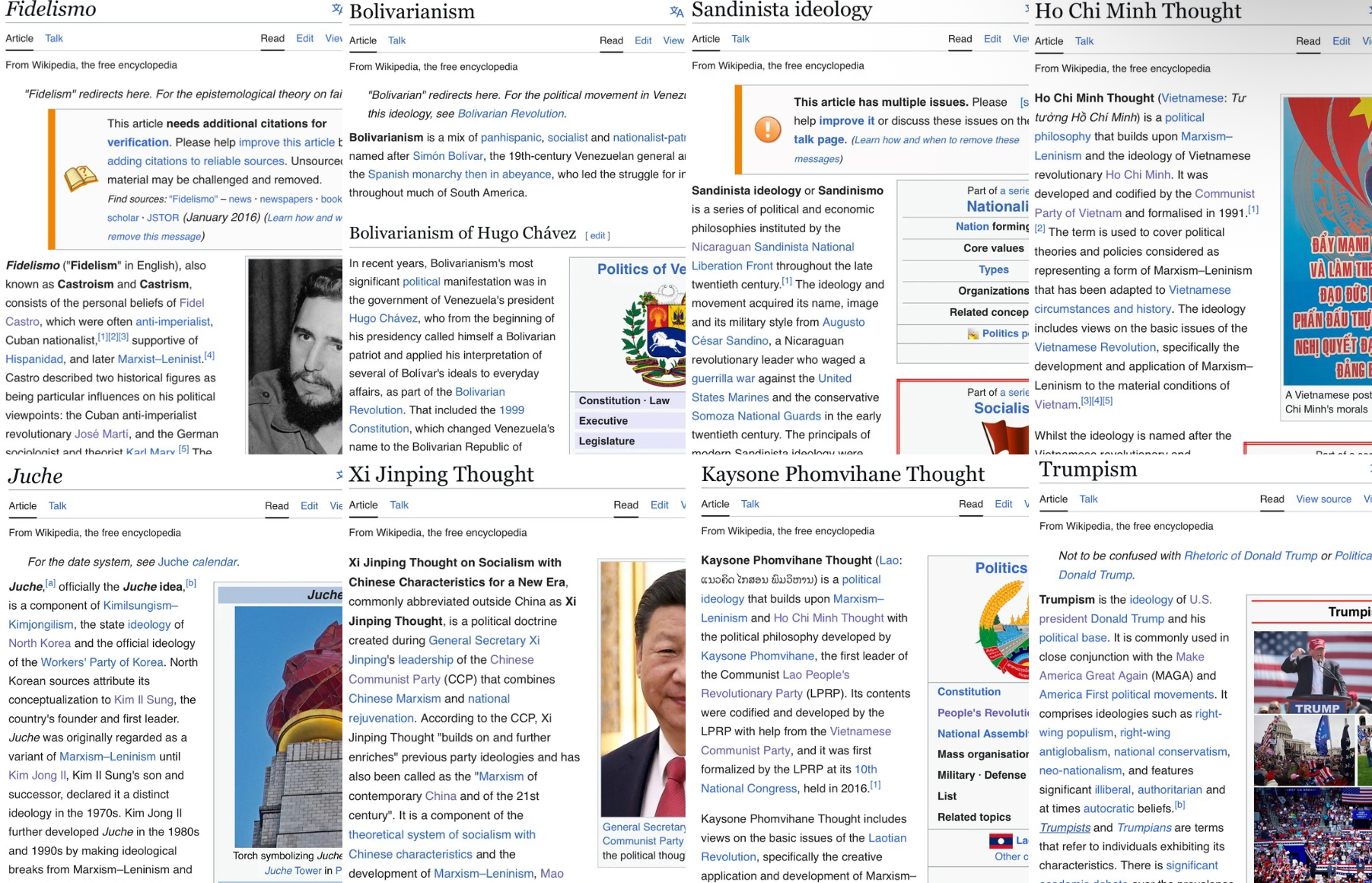Click JSTOR source link in Fidelismo notice
Image resolution: width=1372 pixels, height=883 pixels.
click(163, 218)
